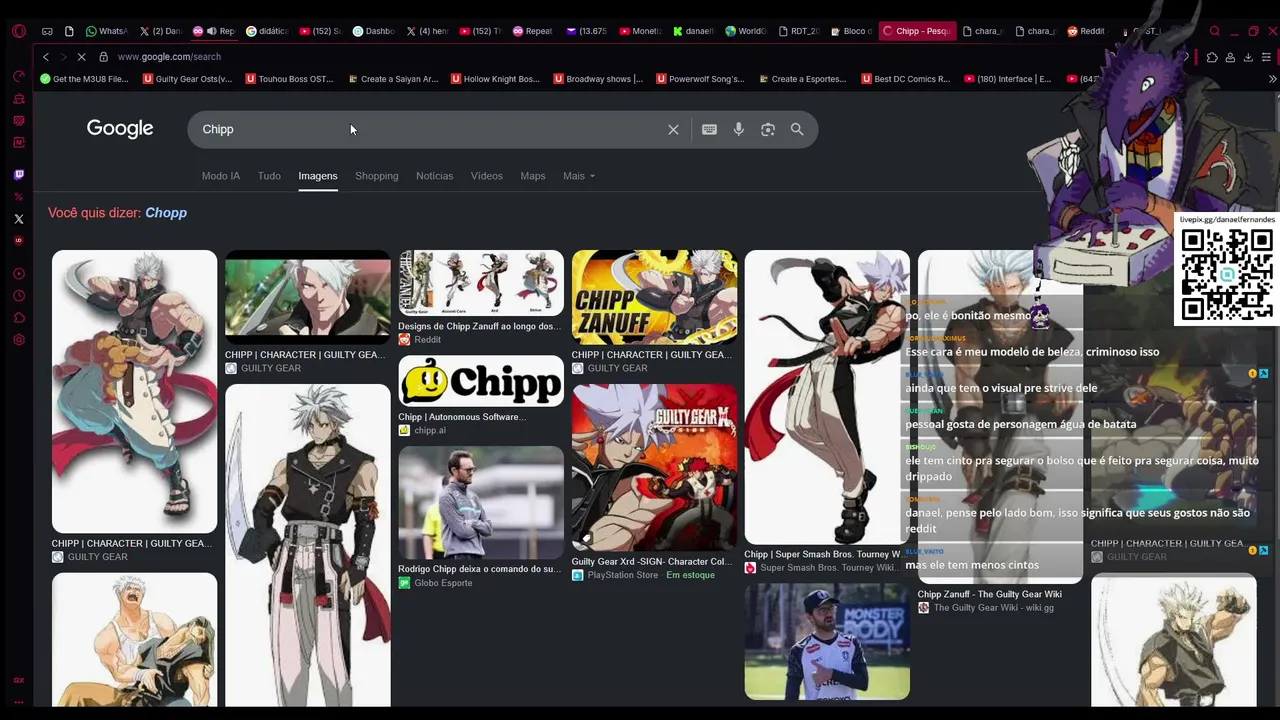Clear the Google search box text
Screen dimensions: 1280x720
673,129
